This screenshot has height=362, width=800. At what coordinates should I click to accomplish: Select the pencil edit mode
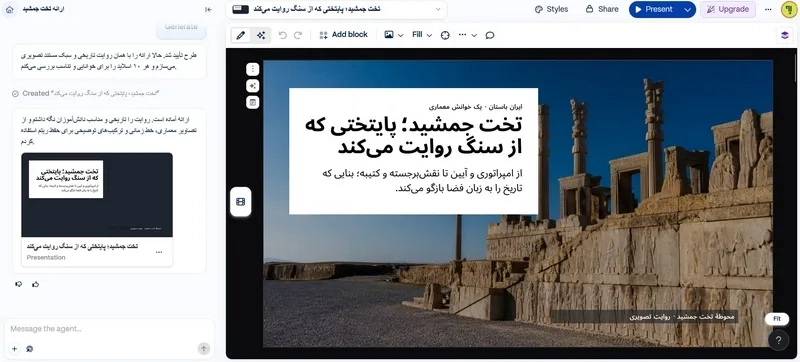tap(241, 35)
